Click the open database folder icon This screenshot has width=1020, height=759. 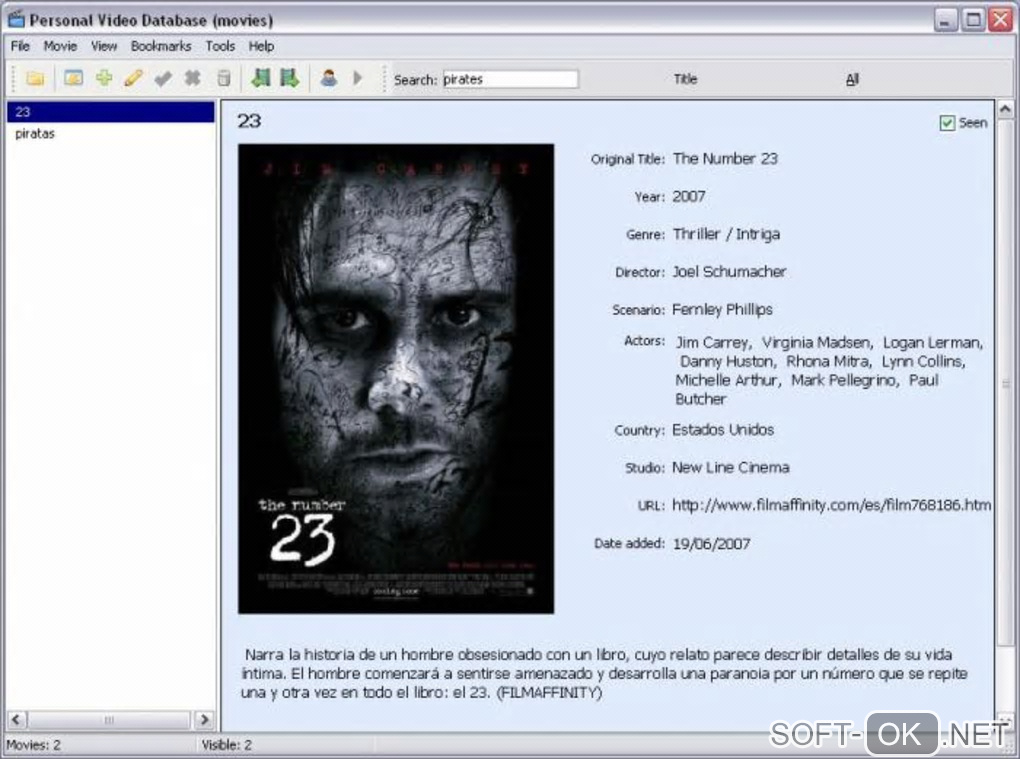[x=35, y=79]
